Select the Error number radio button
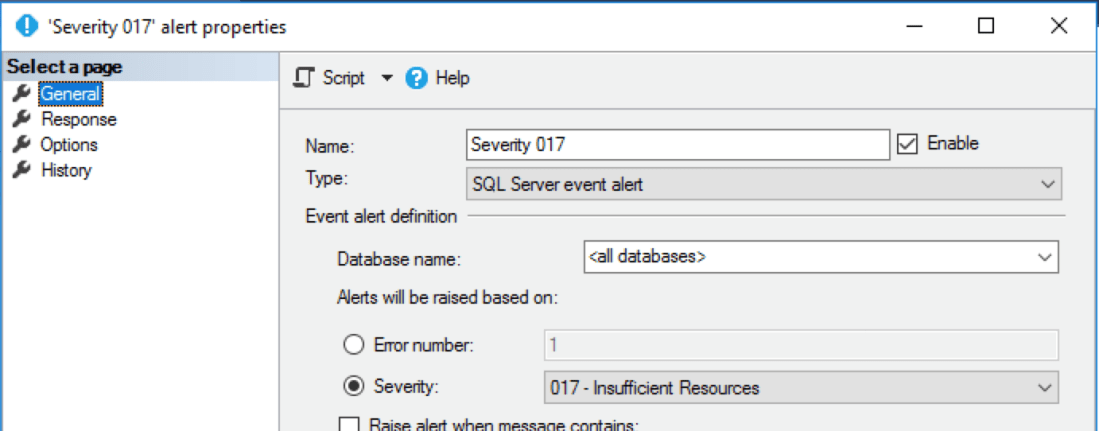The image size is (1099, 431). point(353,345)
